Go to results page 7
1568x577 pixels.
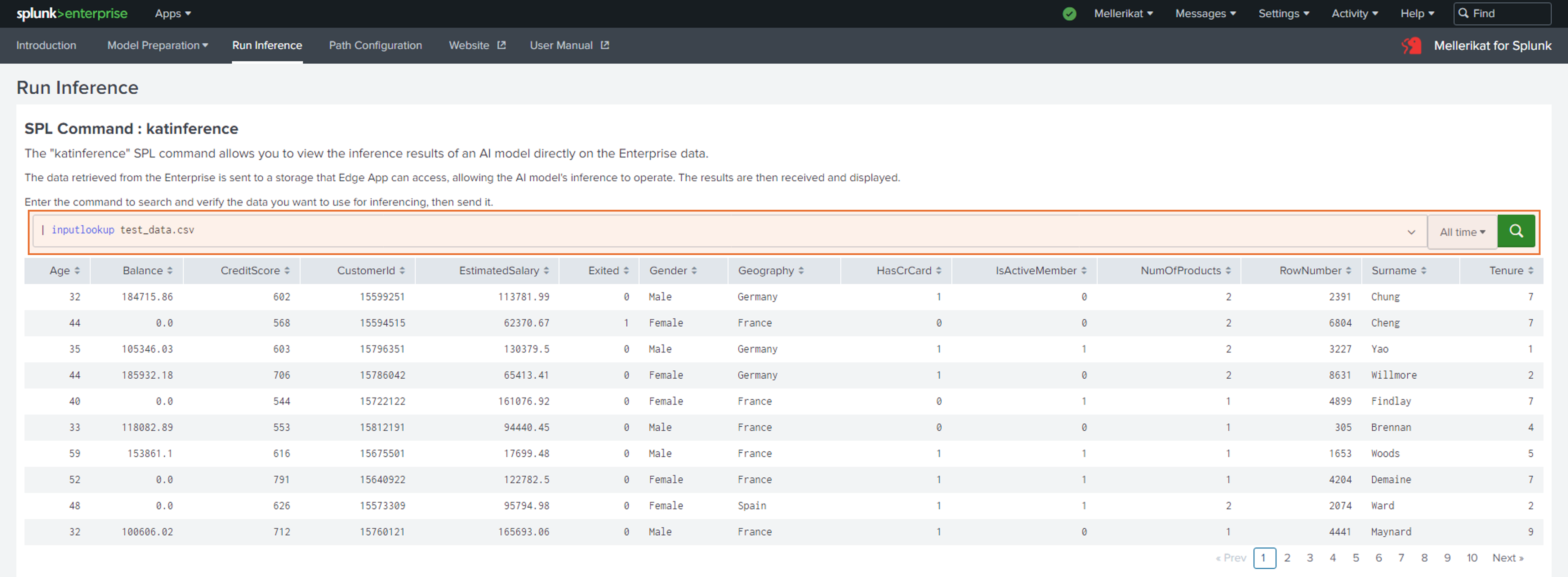pos(1401,557)
